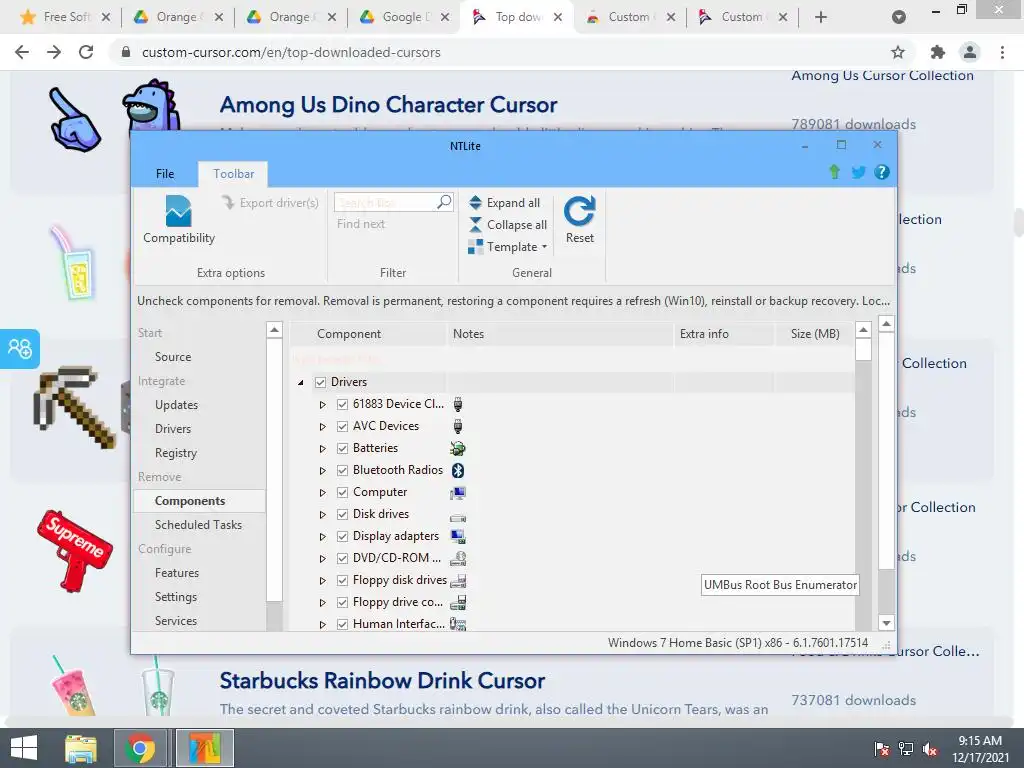Click the Computer device icon
The image size is (1024, 768).
pyautogui.click(x=458, y=492)
